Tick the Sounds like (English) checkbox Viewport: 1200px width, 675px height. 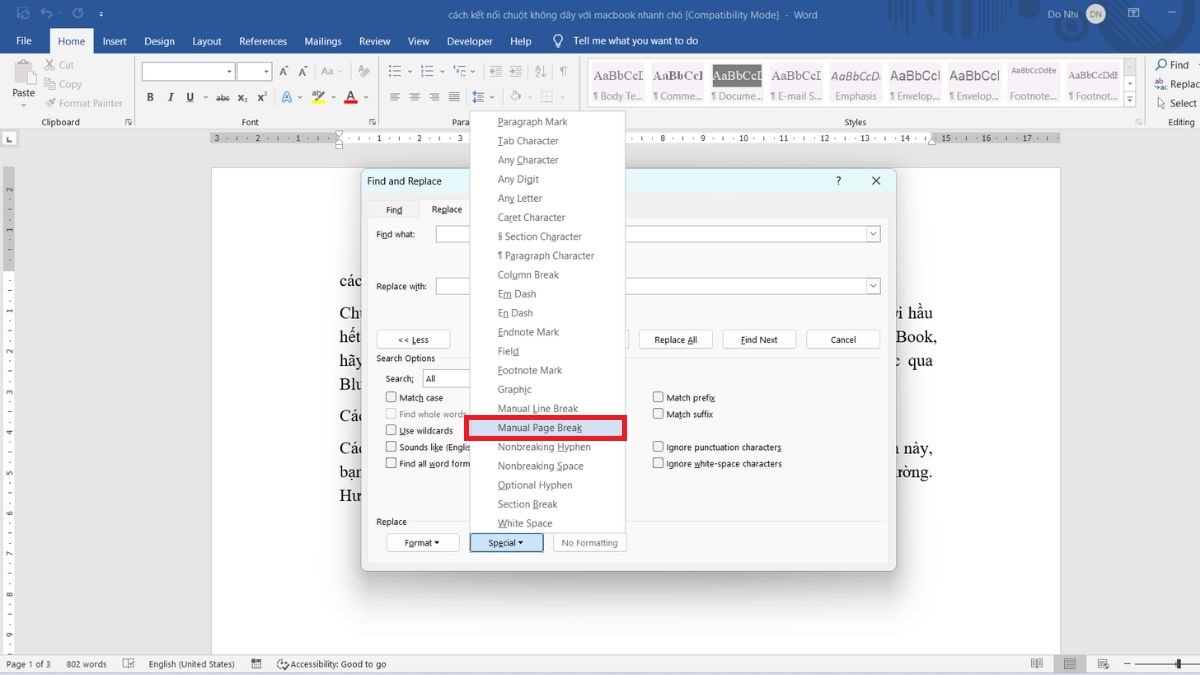coord(391,447)
